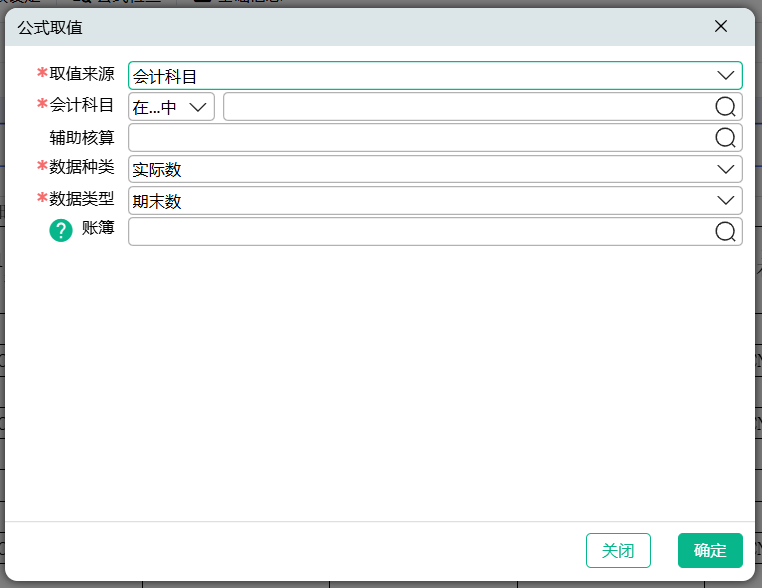Click the 确定 button
This screenshot has height=588, width=762.
pos(710,550)
